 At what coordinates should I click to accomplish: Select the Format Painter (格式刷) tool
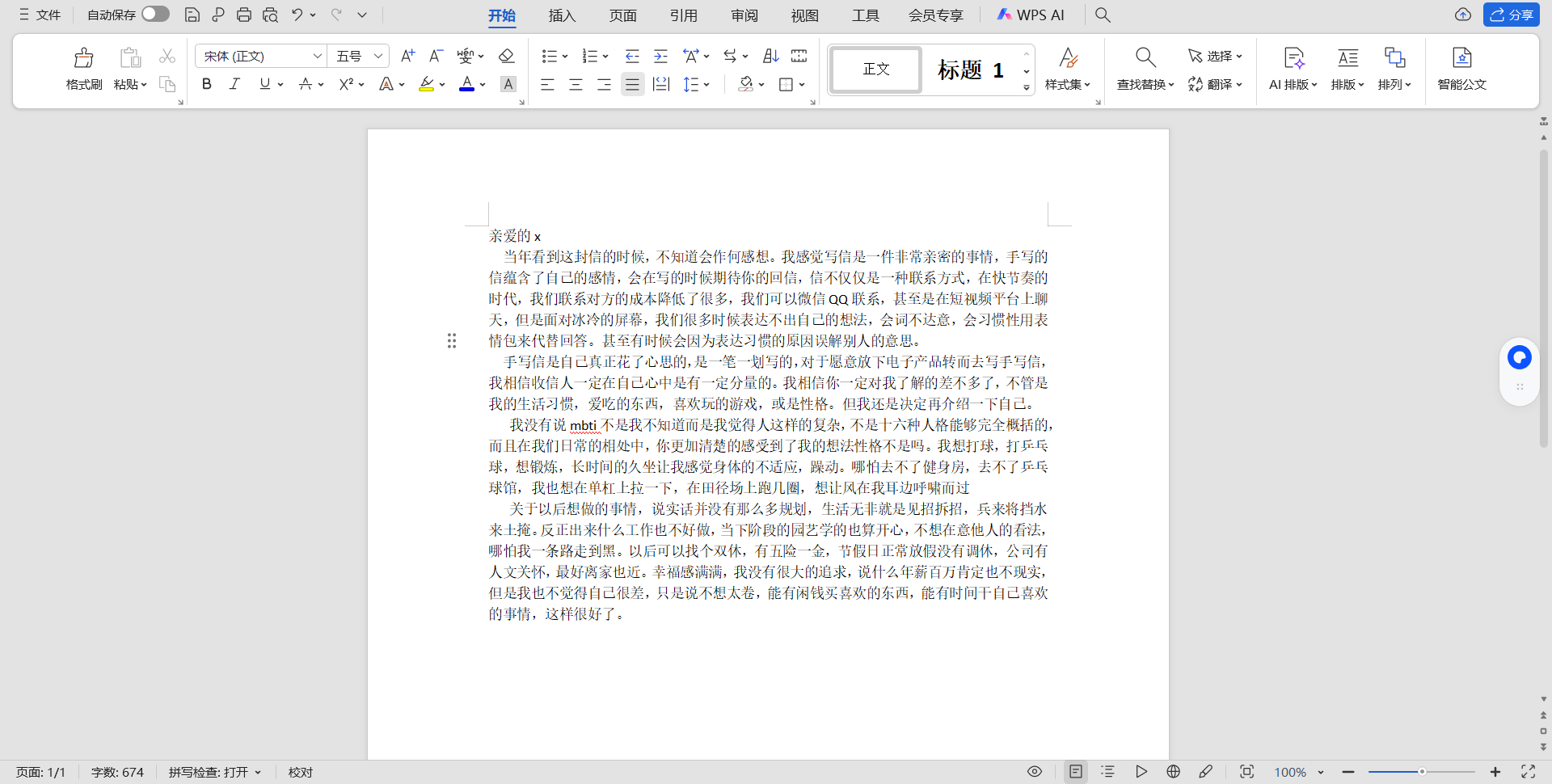(83, 69)
